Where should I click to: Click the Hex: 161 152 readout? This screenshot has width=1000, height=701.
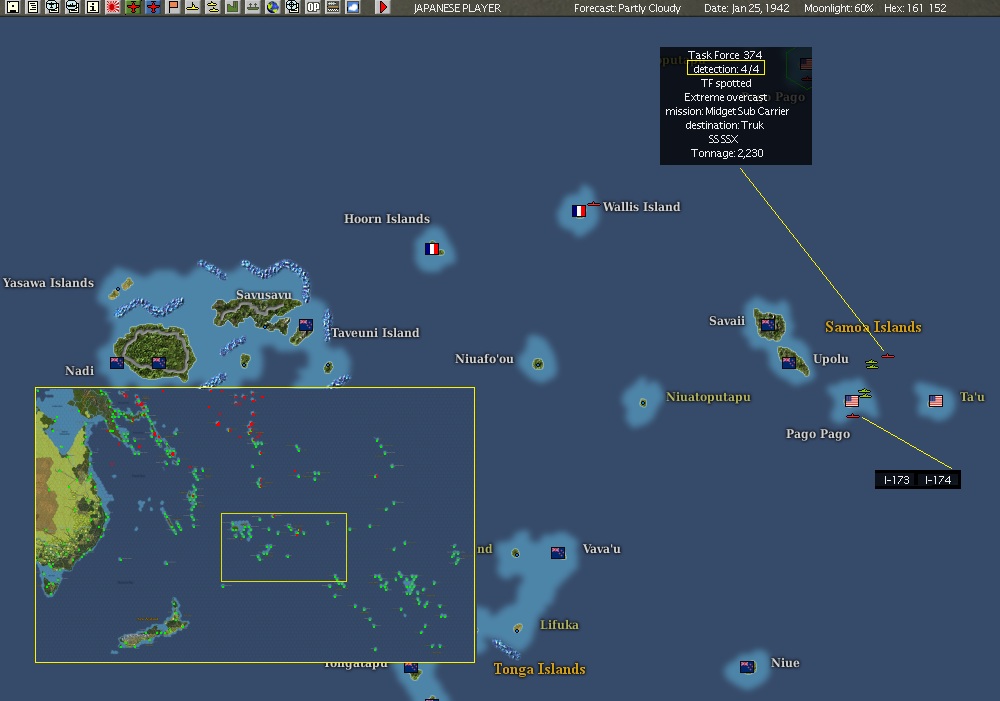pyautogui.click(x=915, y=8)
